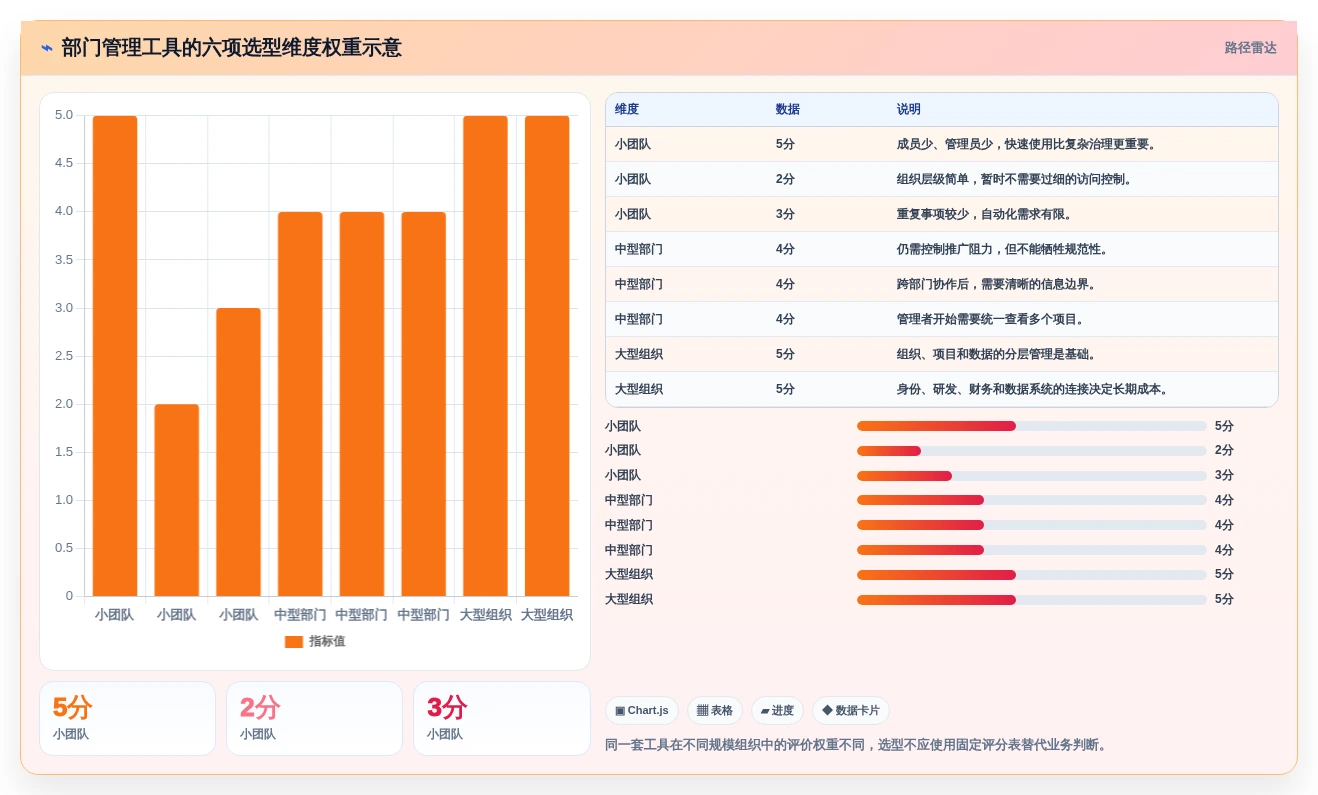Click the row 身份、研发、财务和数据系统的连接决定长期成本。
The height and width of the screenshot is (795, 1318).
pos(942,389)
